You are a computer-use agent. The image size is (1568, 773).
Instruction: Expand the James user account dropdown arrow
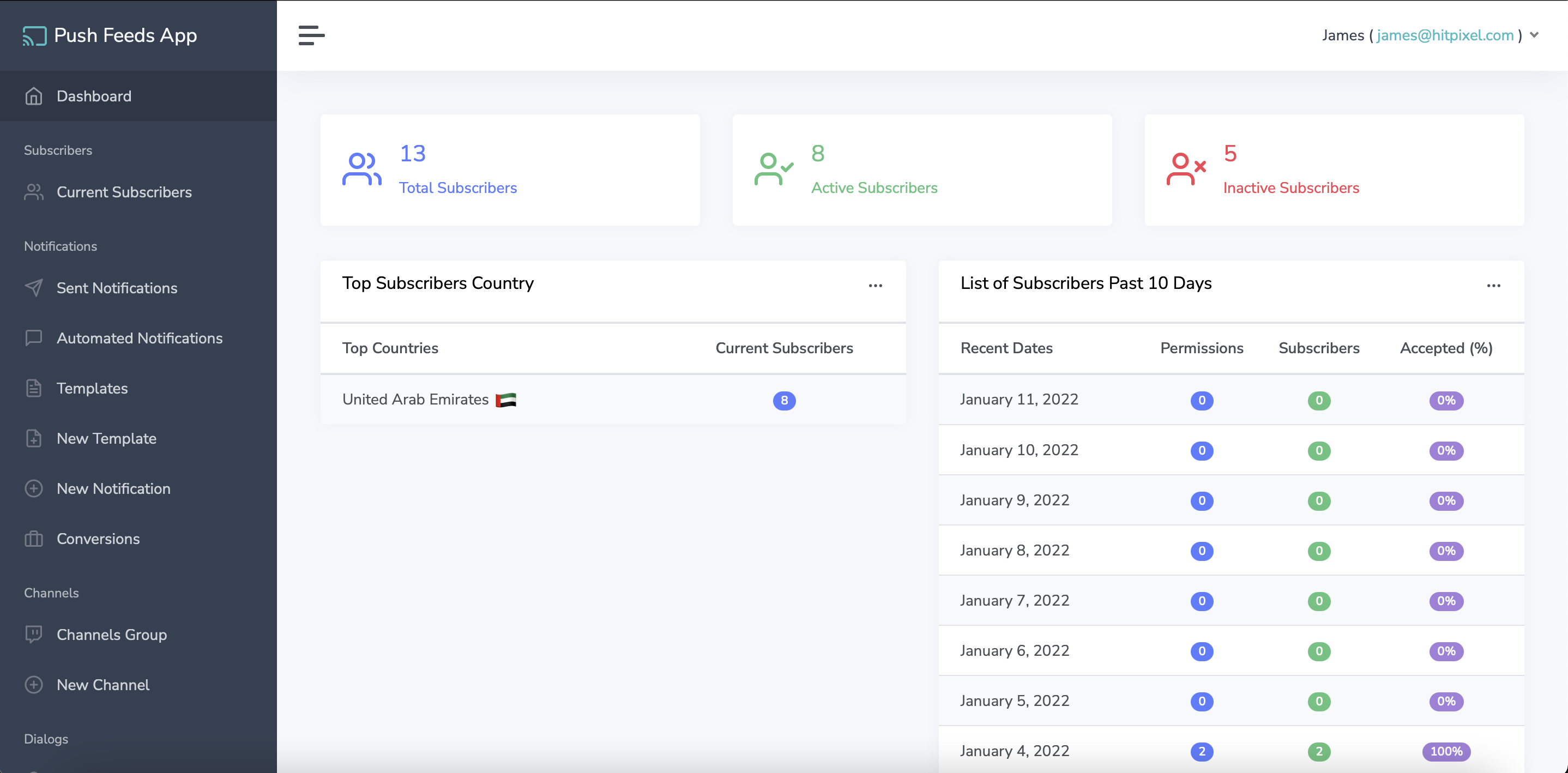tap(1534, 35)
